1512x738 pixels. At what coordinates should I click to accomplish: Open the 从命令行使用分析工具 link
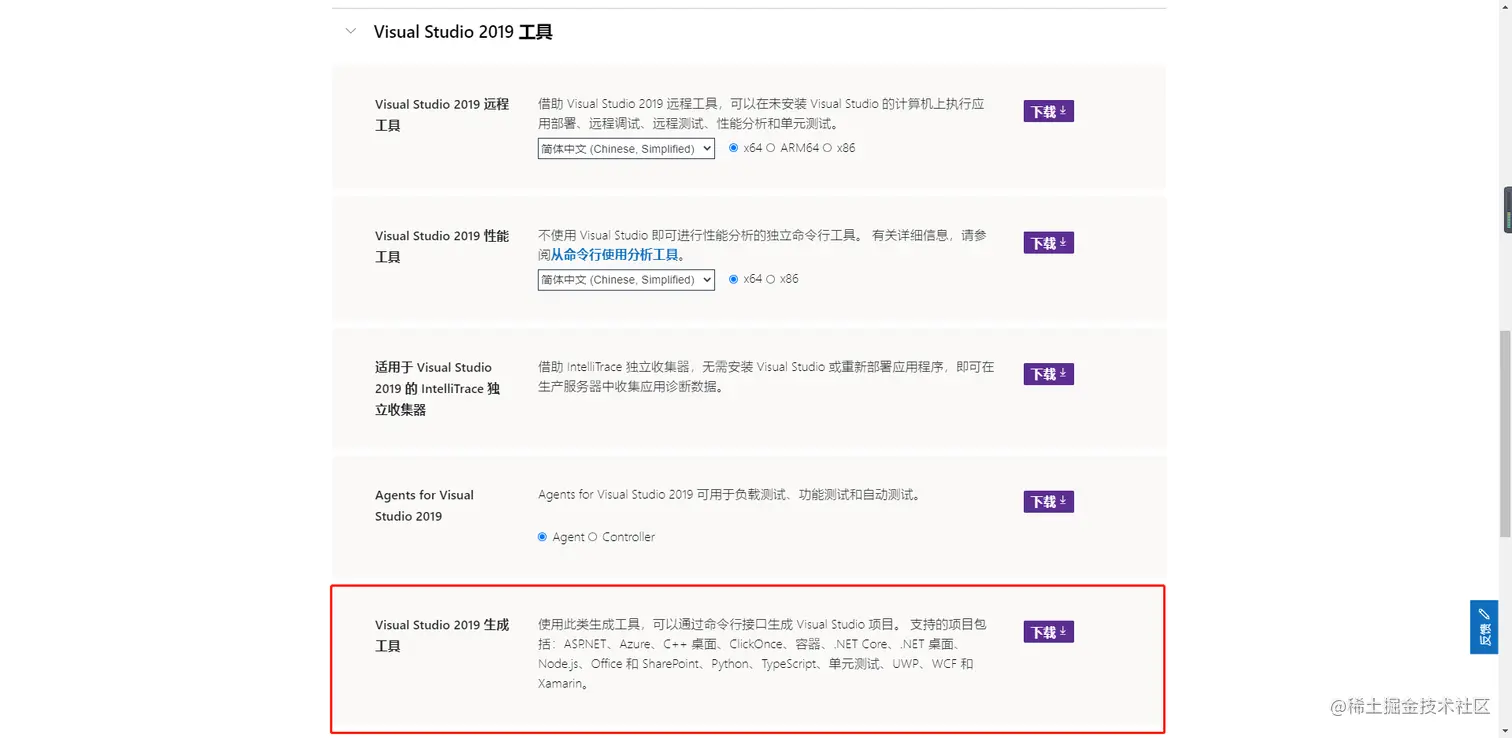[x=614, y=255]
